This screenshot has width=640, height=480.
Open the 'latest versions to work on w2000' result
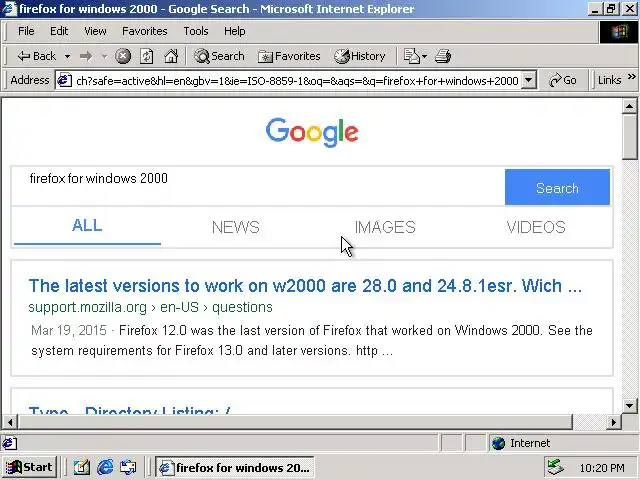tap(305, 286)
